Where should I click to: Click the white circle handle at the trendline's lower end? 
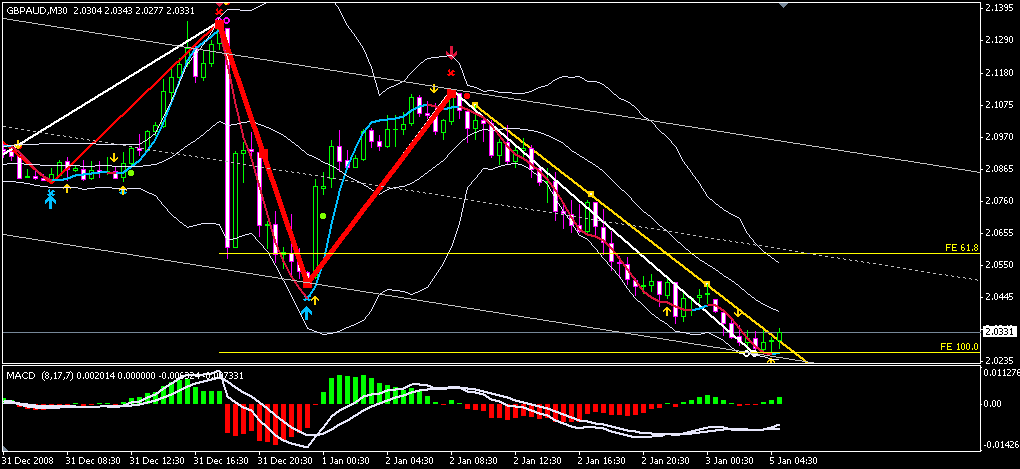tap(749, 354)
